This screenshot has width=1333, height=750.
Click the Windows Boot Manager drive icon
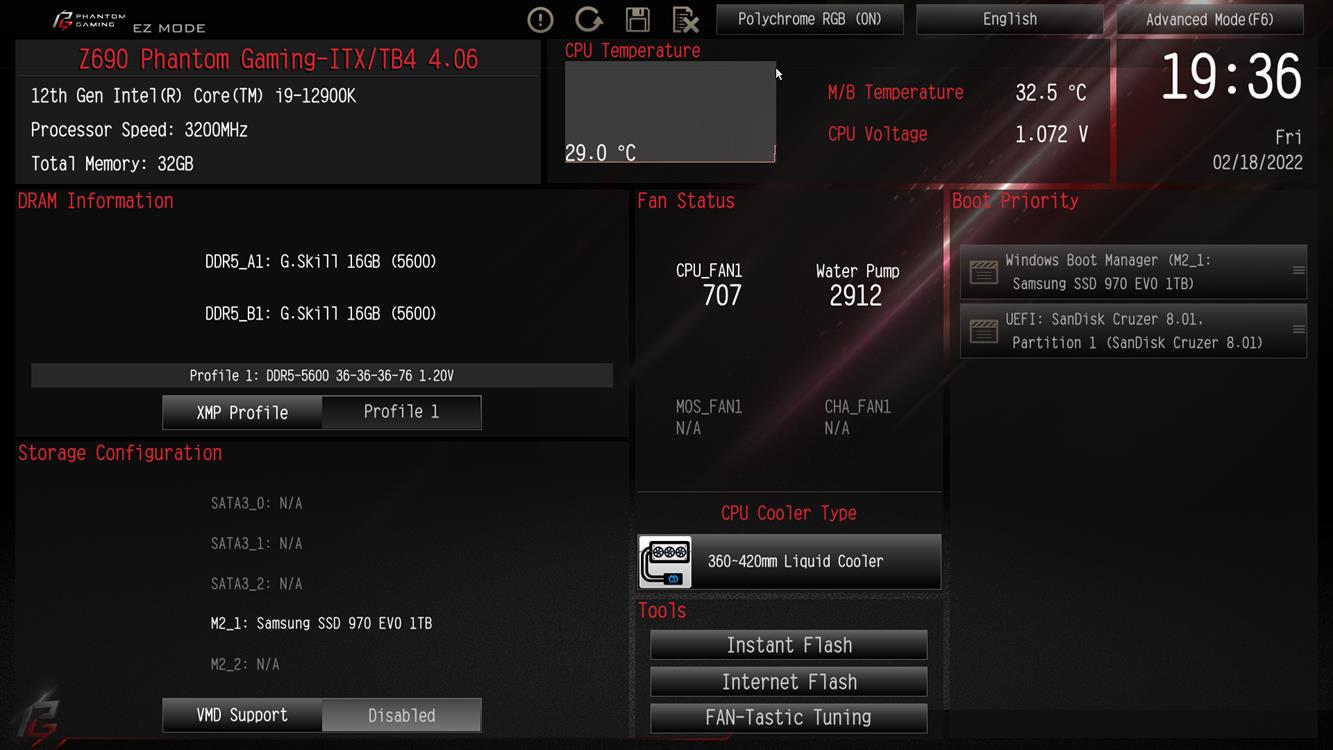tap(984, 272)
